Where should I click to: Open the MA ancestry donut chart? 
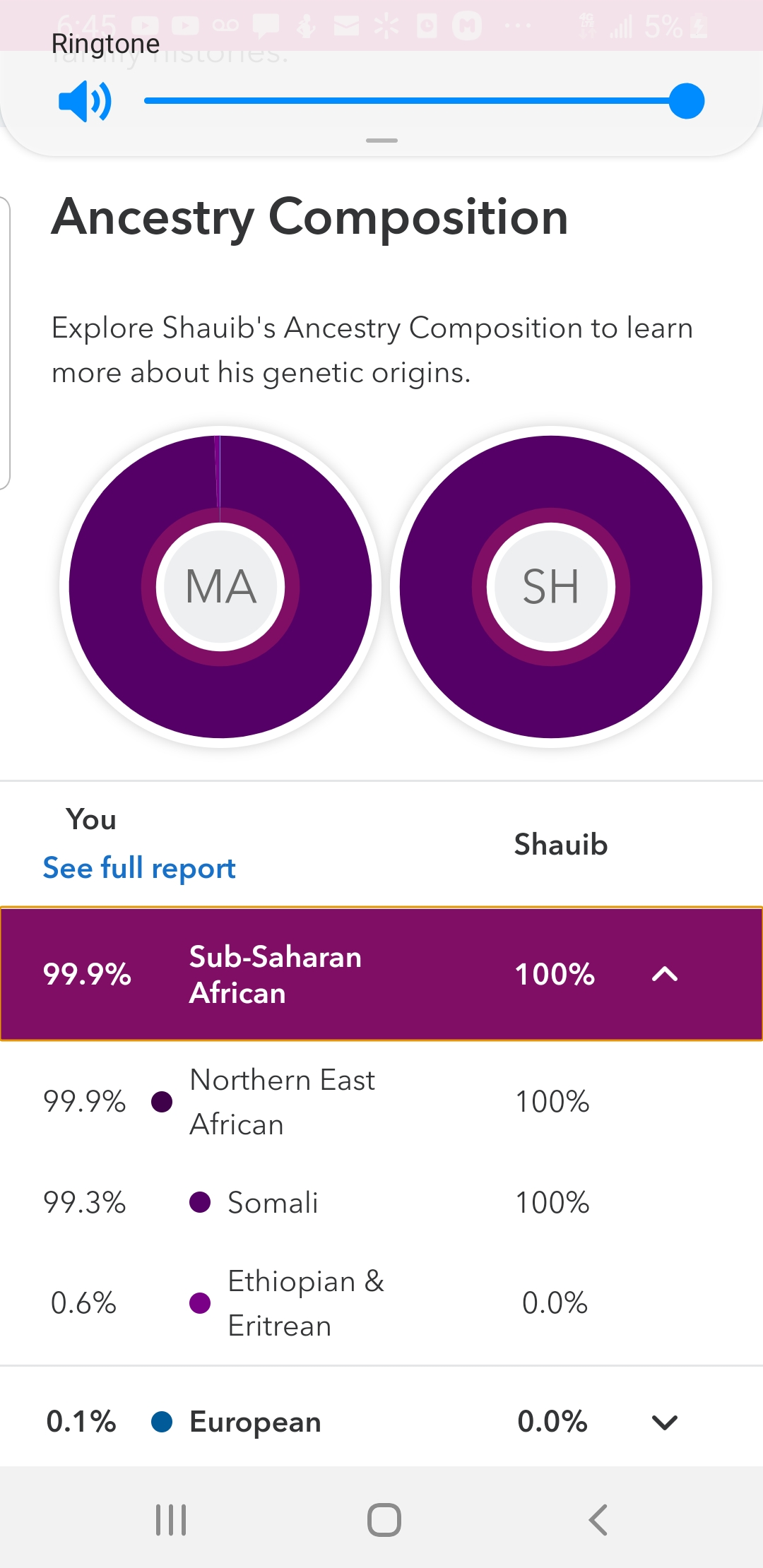pyautogui.click(x=220, y=586)
